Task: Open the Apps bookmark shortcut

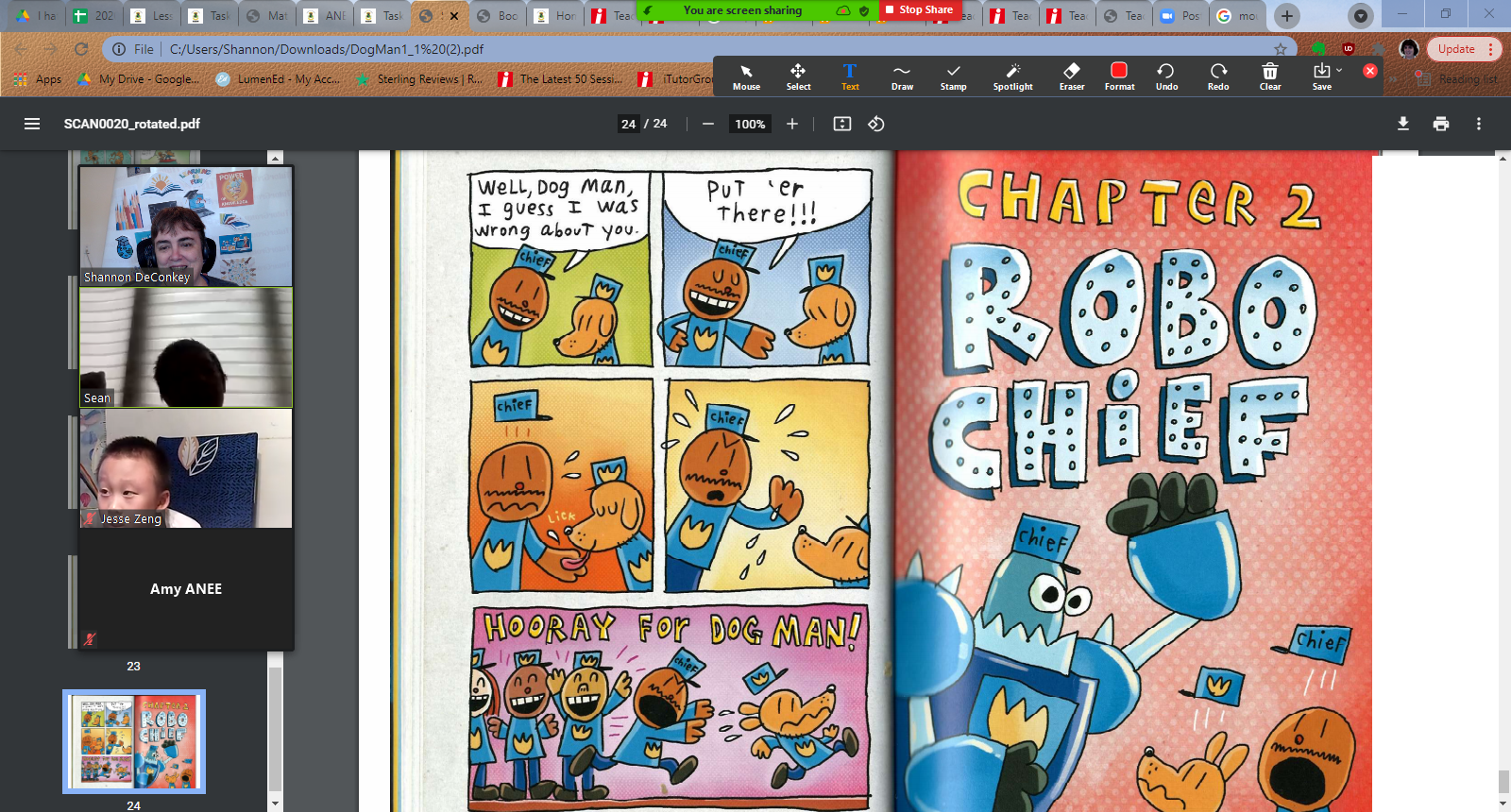Action: pos(38,79)
